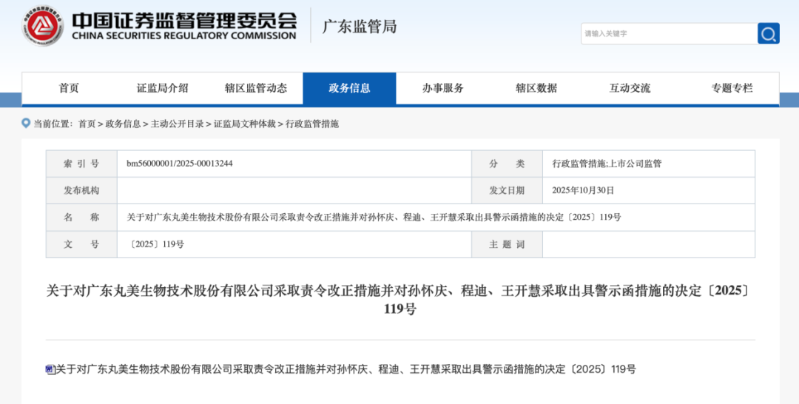
Task: Click the index number bm56000001/2025-00013244
Action: [179, 164]
